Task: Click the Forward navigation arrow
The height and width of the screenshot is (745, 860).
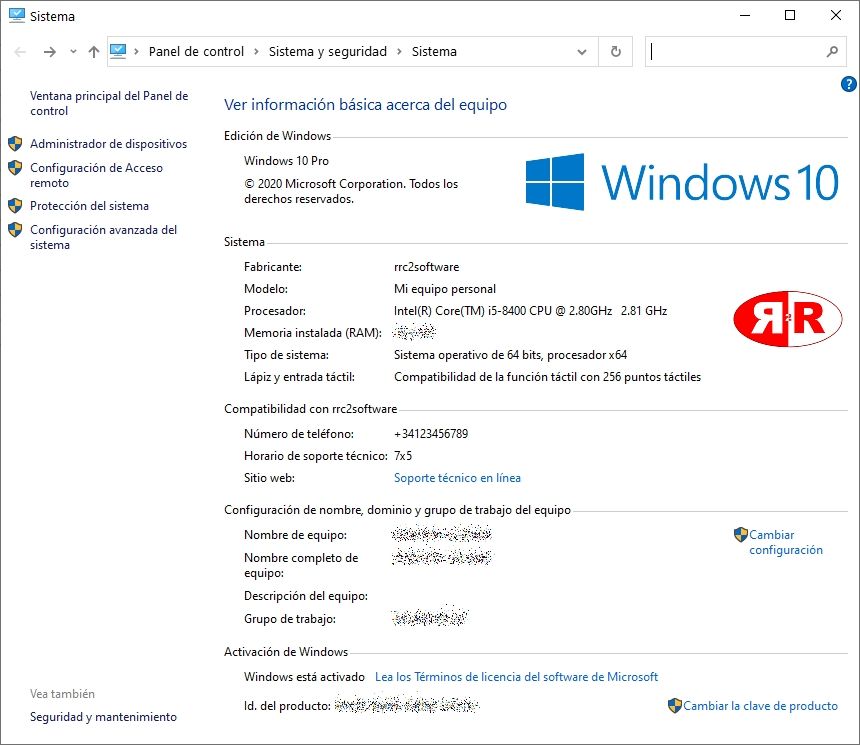Action: point(49,52)
